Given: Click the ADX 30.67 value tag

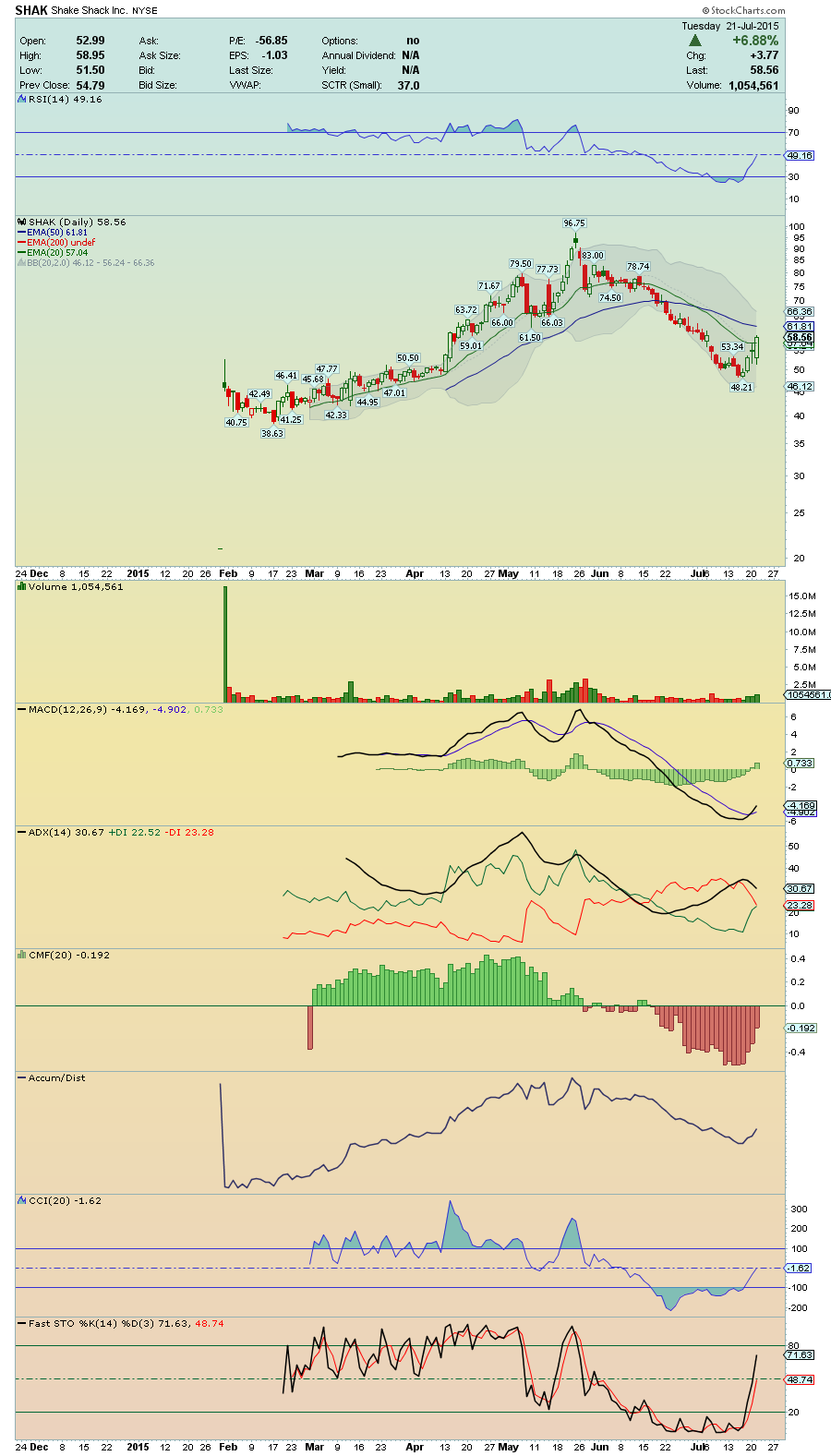Looking at the screenshot, I should click(x=800, y=888).
